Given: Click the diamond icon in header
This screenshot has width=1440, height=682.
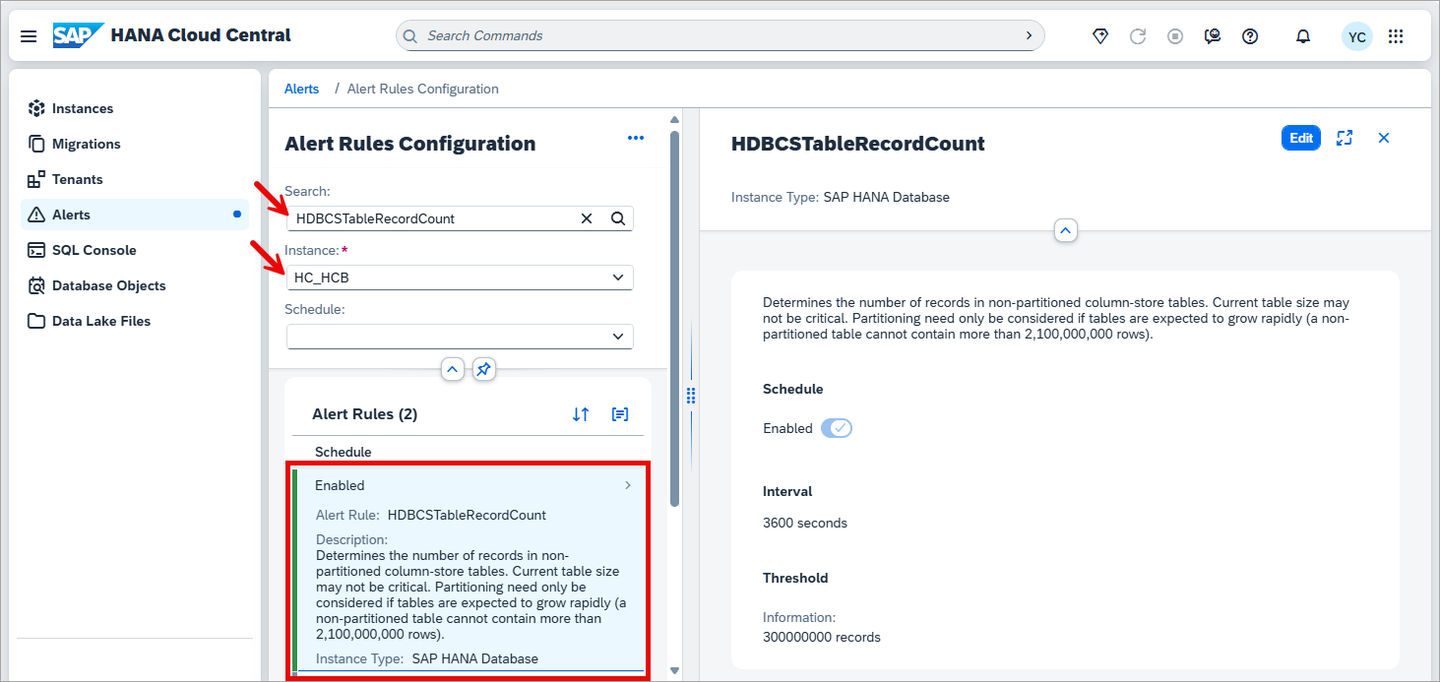Looking at the screenshot, I should pyautogui.click(x=1100, y=36).
